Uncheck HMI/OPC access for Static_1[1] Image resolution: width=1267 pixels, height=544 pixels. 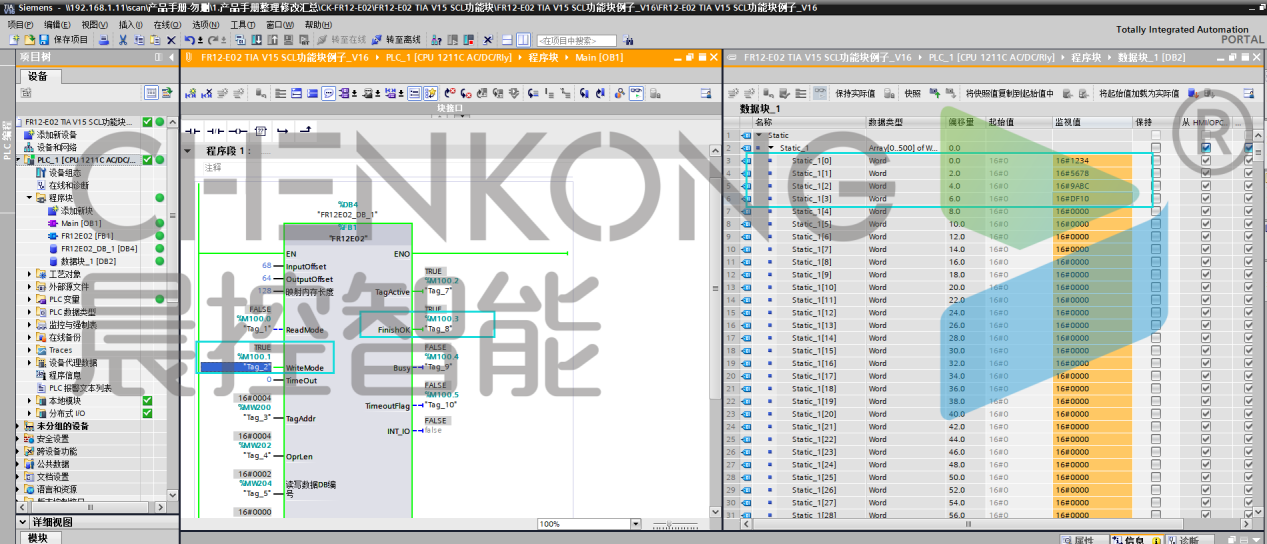(x=1205, y=173)
